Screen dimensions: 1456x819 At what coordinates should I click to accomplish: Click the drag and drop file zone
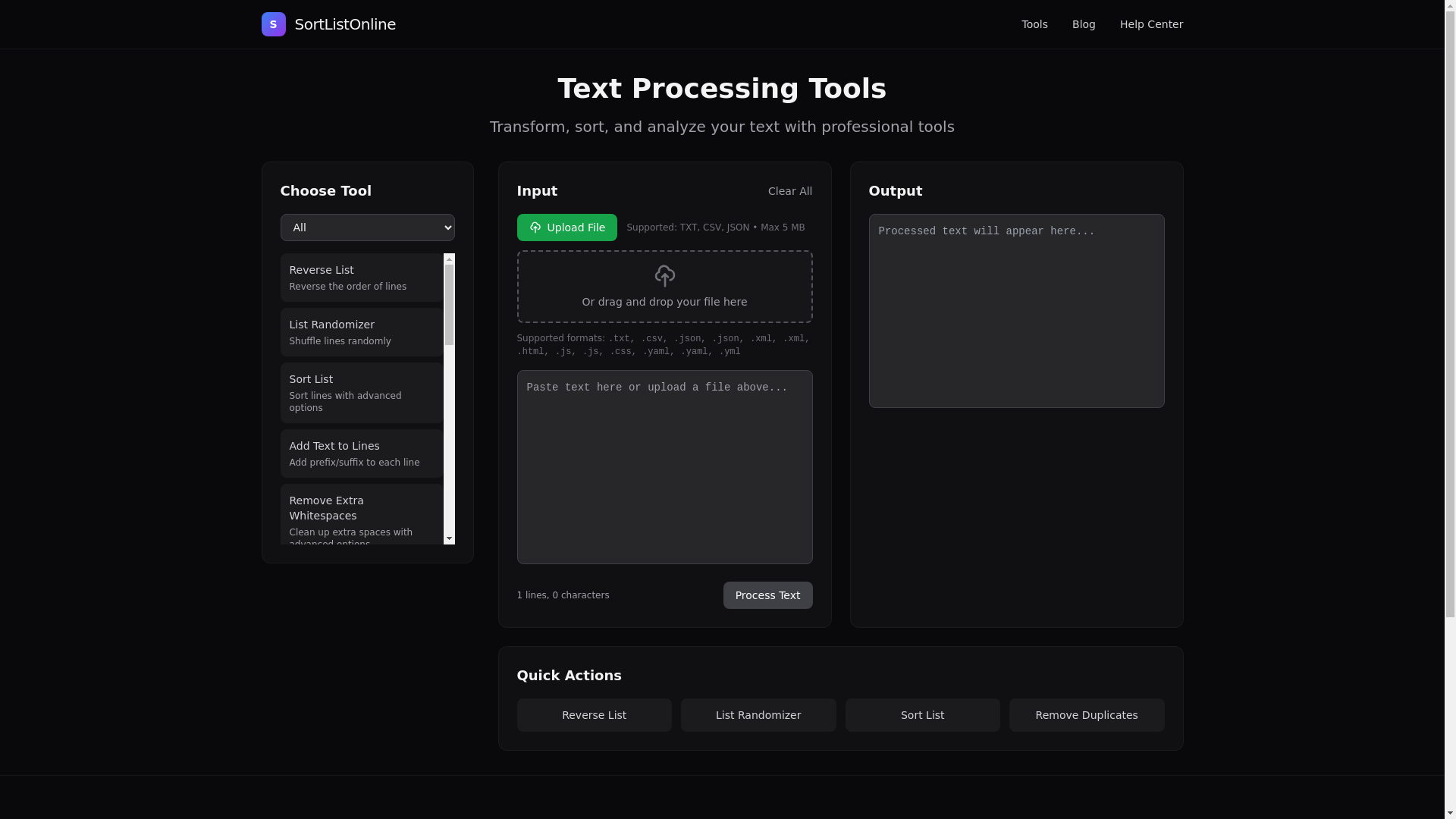pyautogui.click(x=664, y=287)
